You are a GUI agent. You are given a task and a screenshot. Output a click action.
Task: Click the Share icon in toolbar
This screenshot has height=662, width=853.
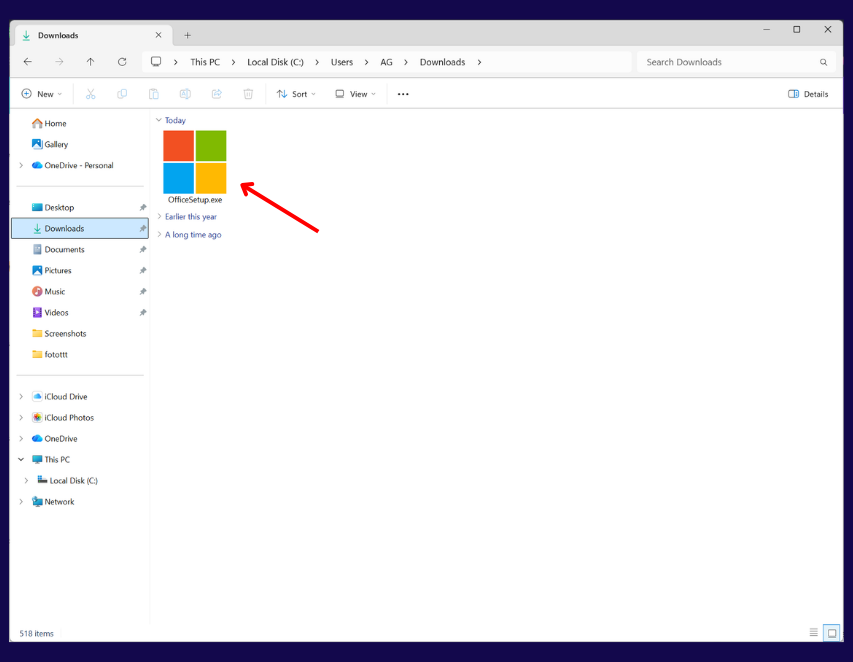coord(217,94)
